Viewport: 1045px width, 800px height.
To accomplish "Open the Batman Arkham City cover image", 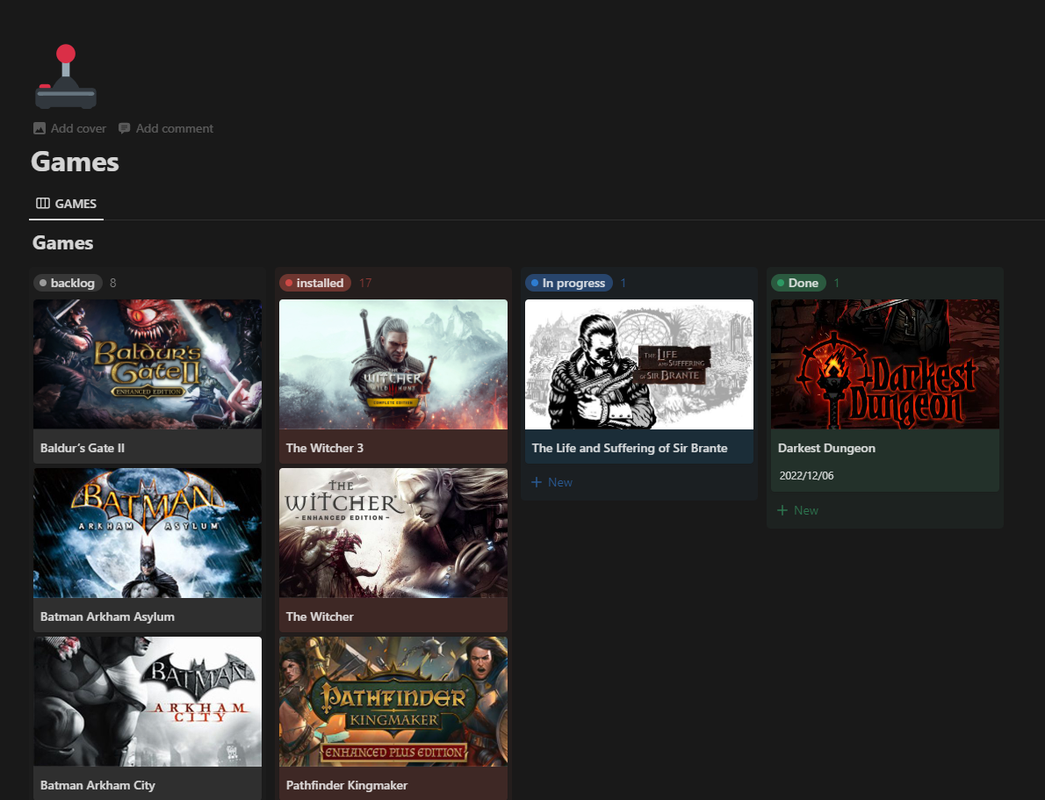I will [147, 701].
